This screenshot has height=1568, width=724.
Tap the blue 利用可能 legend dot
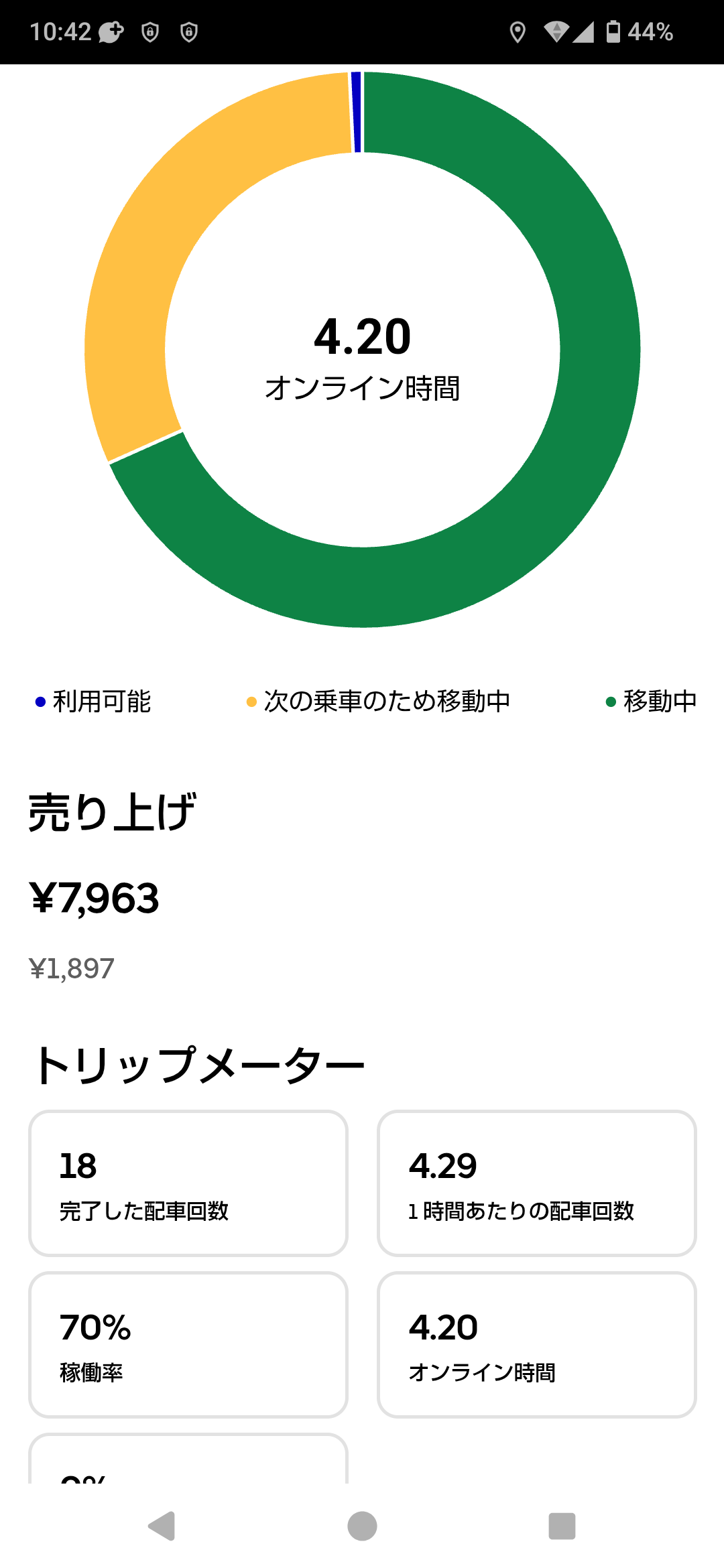[40, 702]
